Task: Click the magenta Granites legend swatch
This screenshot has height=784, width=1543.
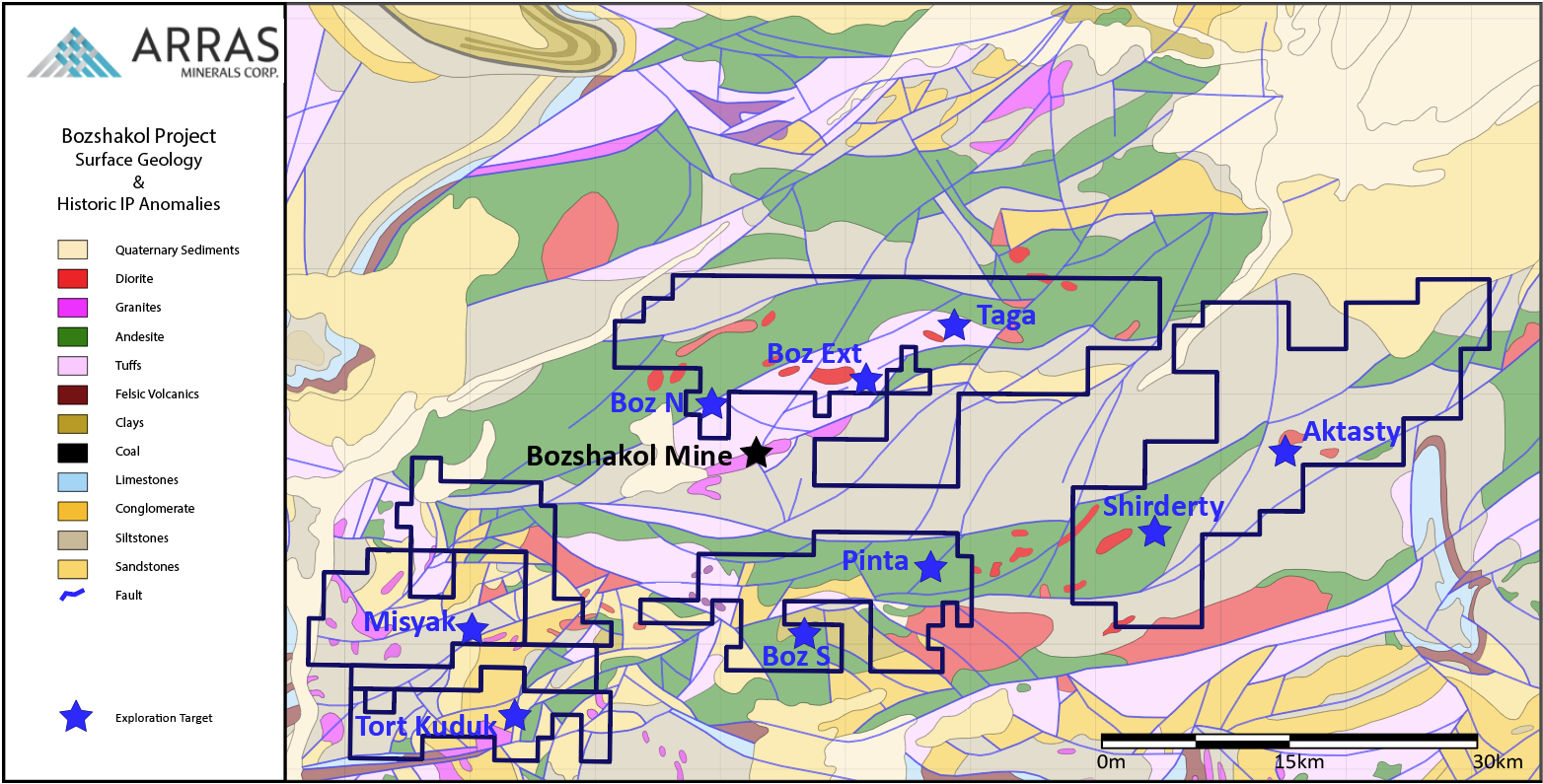Action: pos(73,307)
